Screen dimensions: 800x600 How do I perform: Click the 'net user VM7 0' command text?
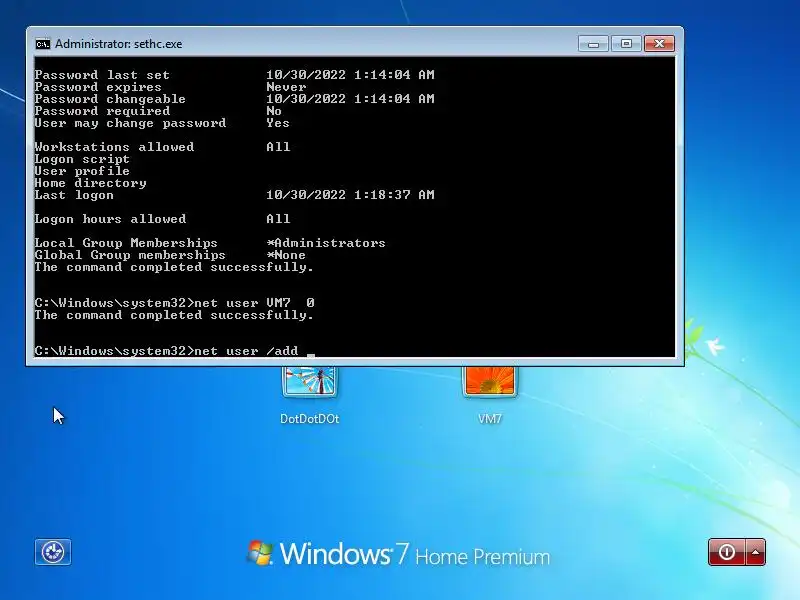(255, 303)
